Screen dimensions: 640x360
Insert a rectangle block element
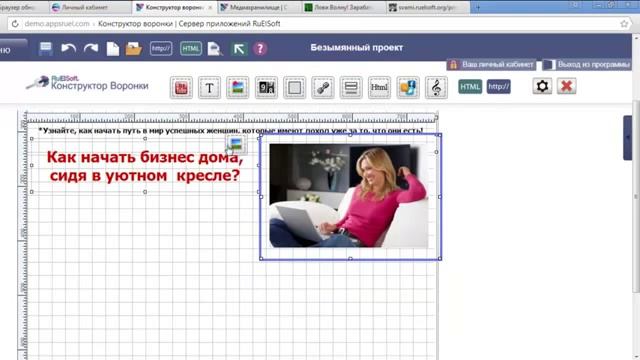click(x=294, y=87)
